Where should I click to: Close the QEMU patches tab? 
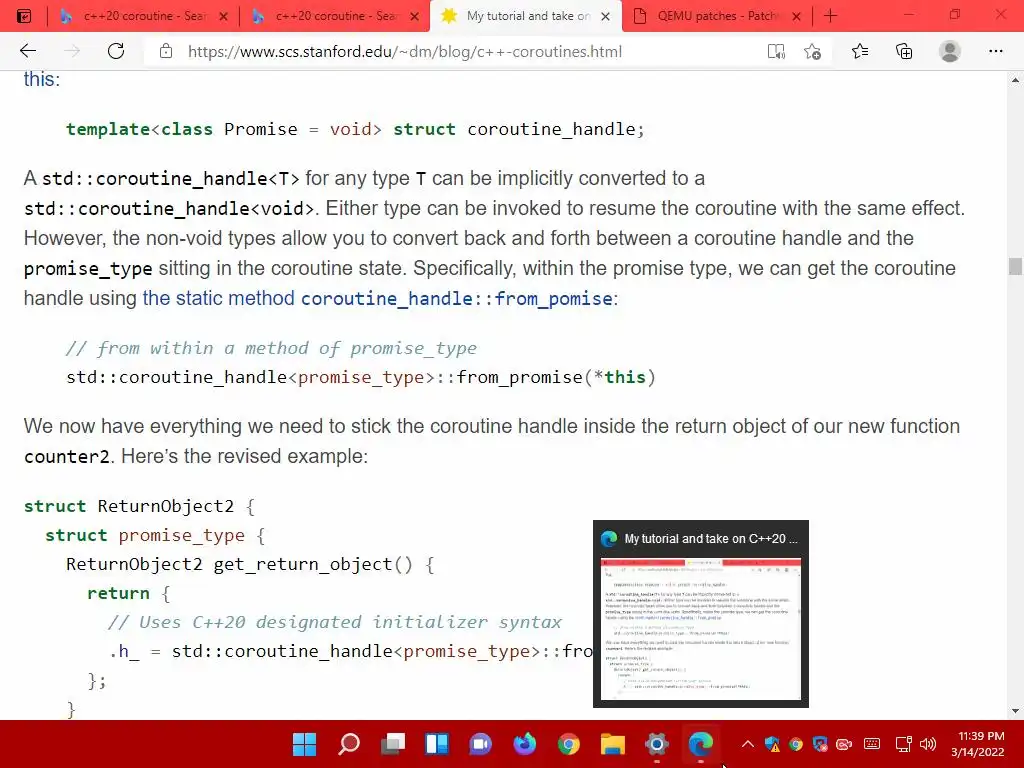796,16
